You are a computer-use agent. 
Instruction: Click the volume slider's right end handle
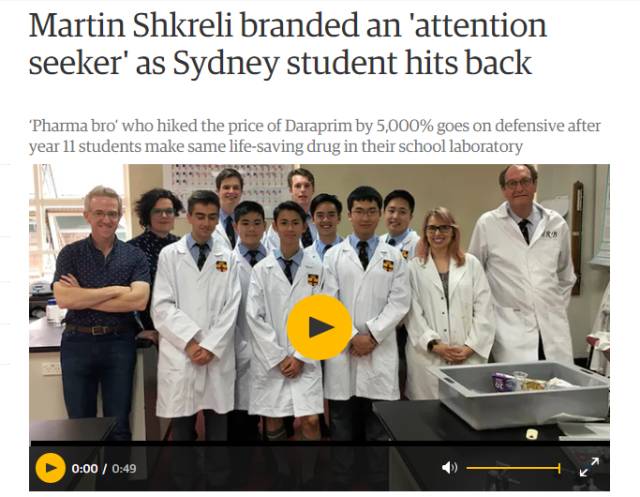(x=559, y=468)
